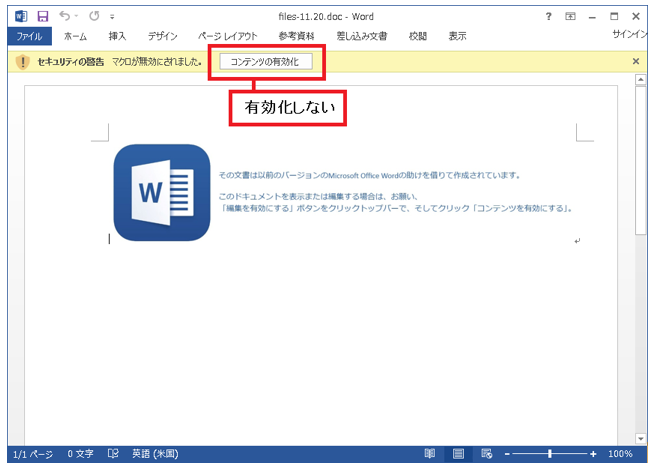Image resolution: width=656 pixels, height=470 pixels.
Task: Open the 参考資料 tab
Action: (296, 36)
